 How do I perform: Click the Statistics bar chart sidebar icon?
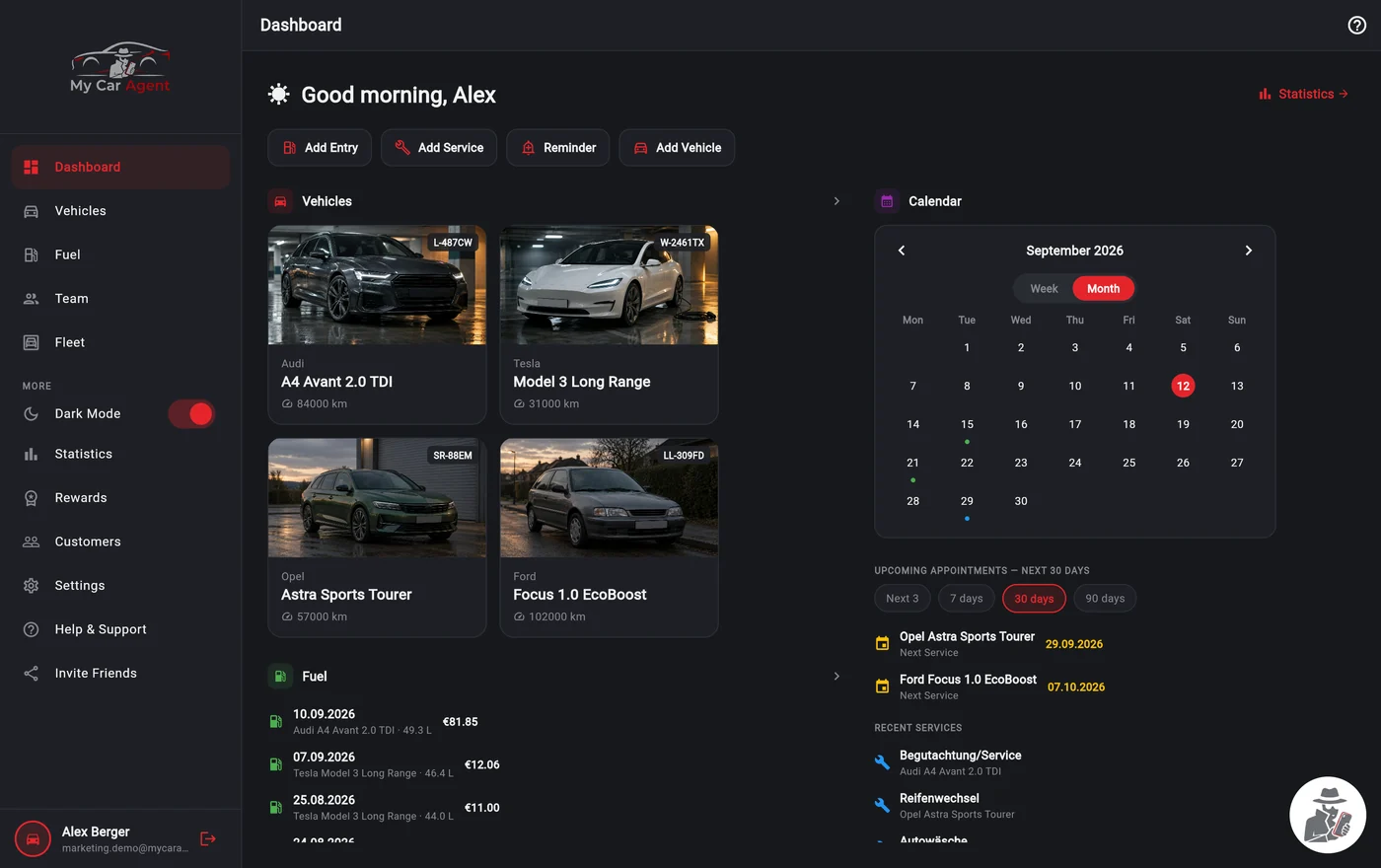tap(31, 454)
